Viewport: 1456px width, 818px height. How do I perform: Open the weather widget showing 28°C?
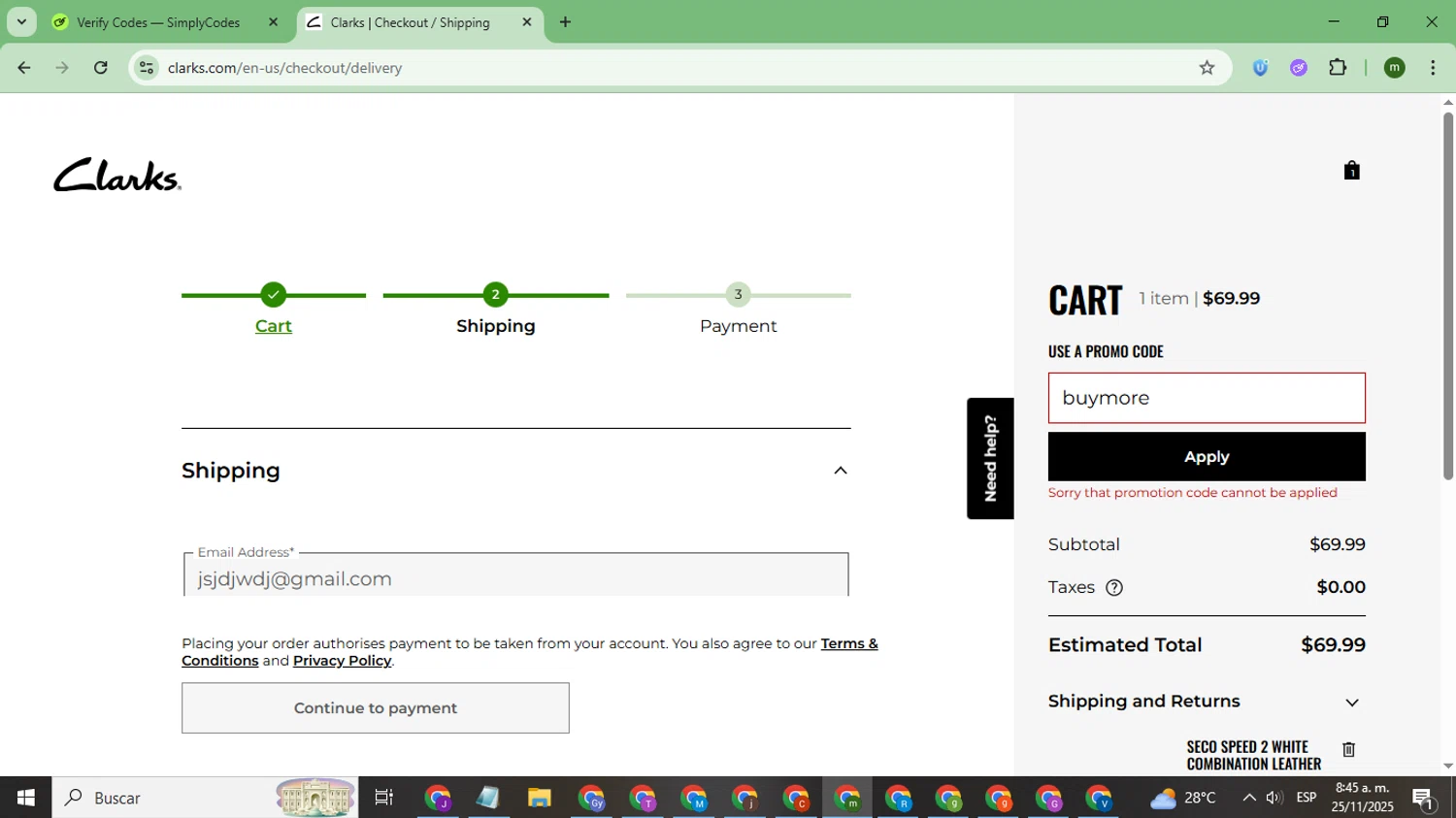coord(1183,798)
